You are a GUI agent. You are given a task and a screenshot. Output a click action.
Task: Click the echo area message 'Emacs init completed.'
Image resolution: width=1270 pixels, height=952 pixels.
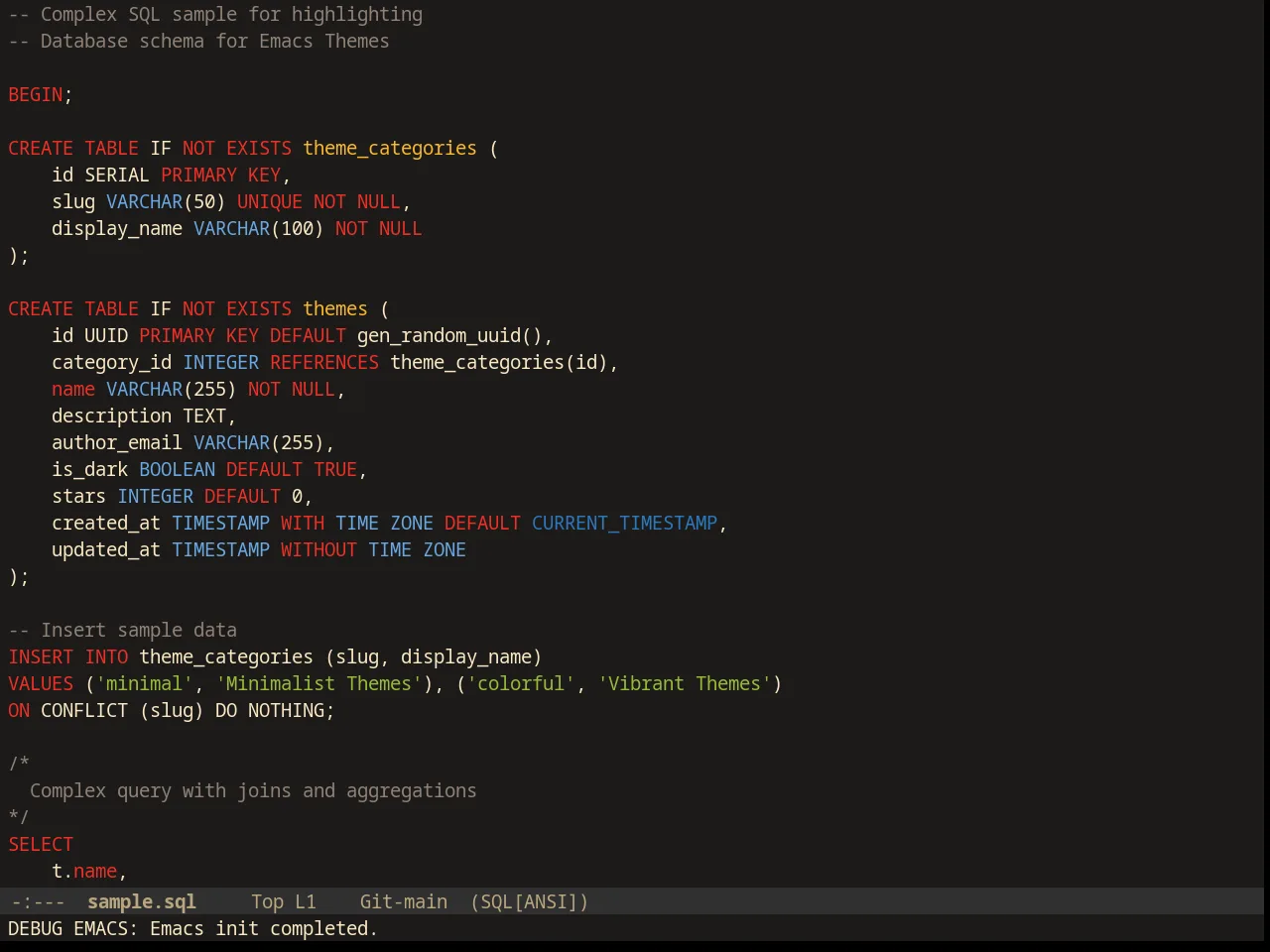[264, 928]
